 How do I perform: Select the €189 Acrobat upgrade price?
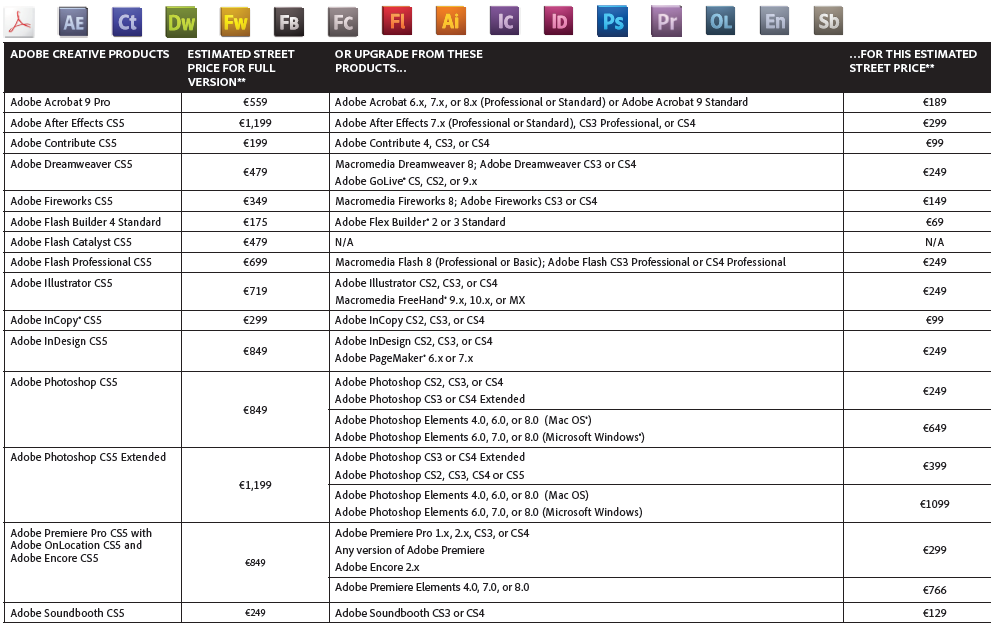pyautogui.click(x=935, y=102)
